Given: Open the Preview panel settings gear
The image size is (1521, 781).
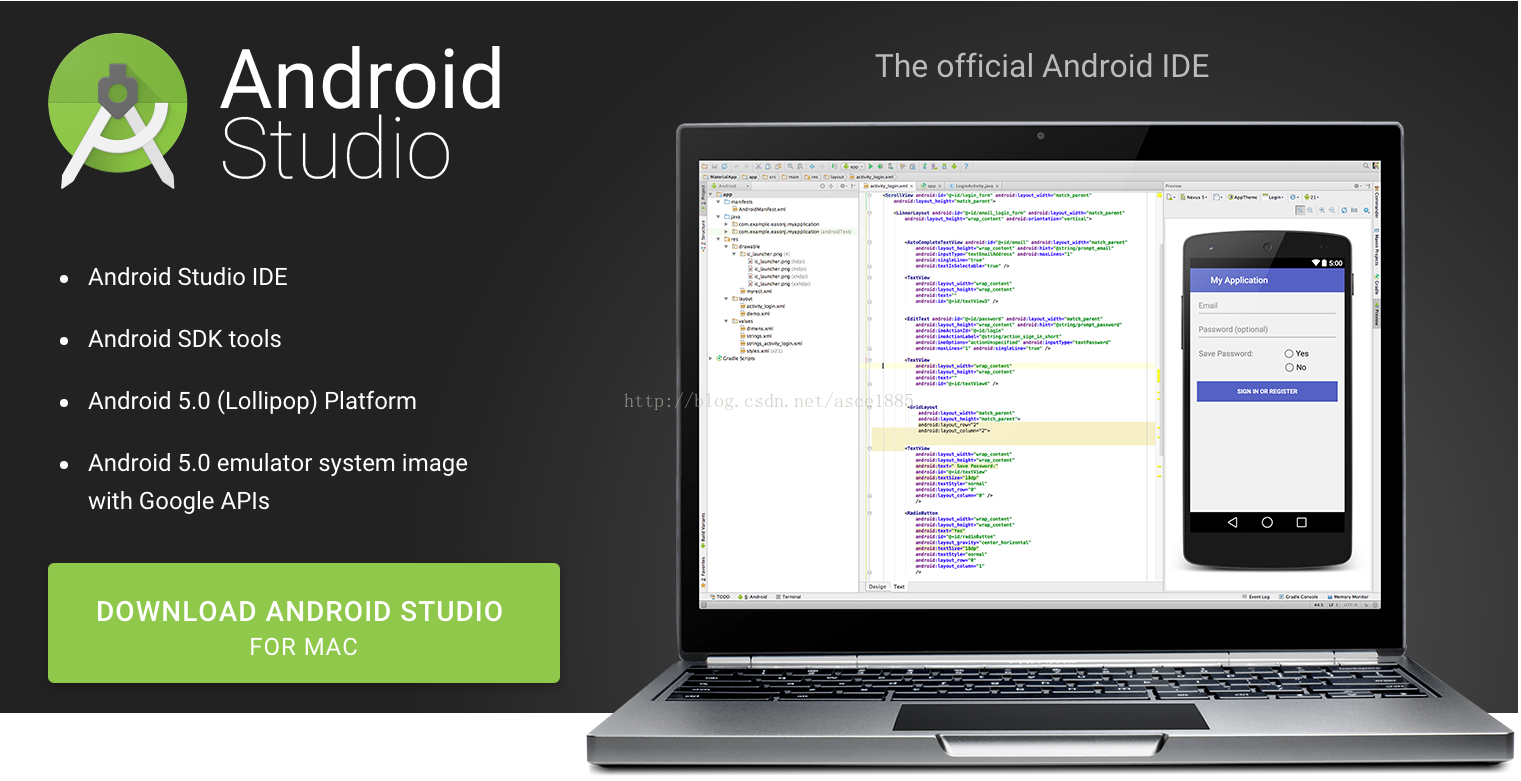Looking at the screenshot, I should [1357, 186].
